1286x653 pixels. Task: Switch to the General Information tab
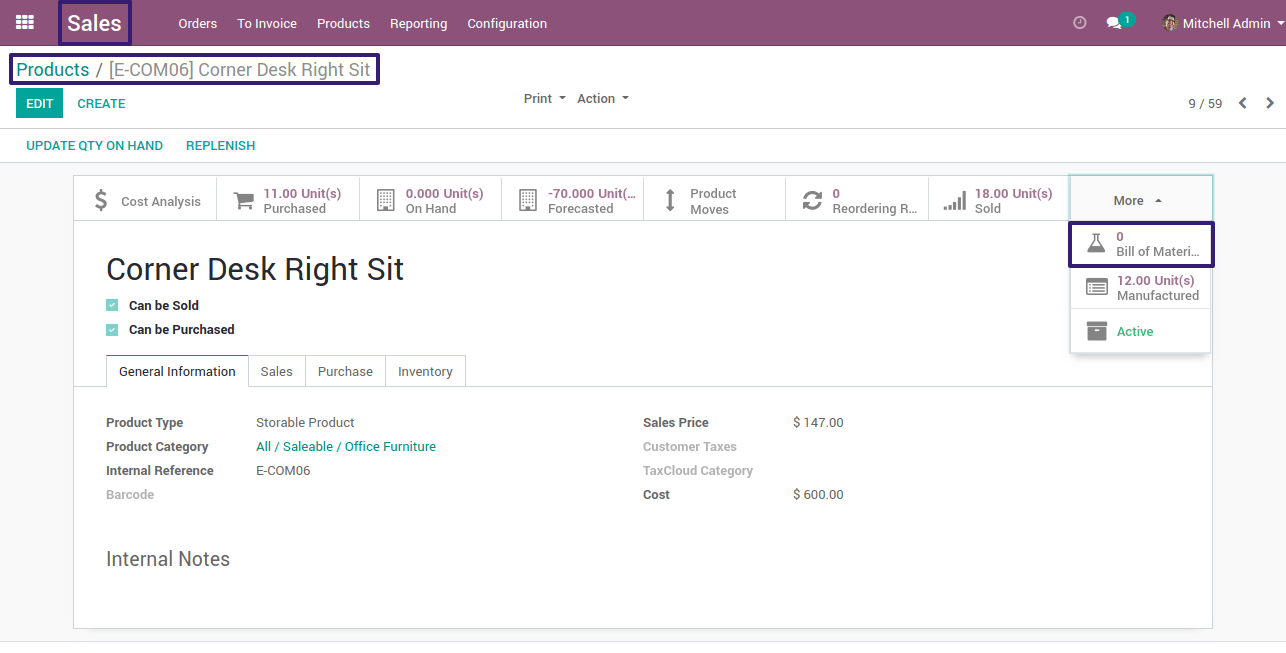177,371
